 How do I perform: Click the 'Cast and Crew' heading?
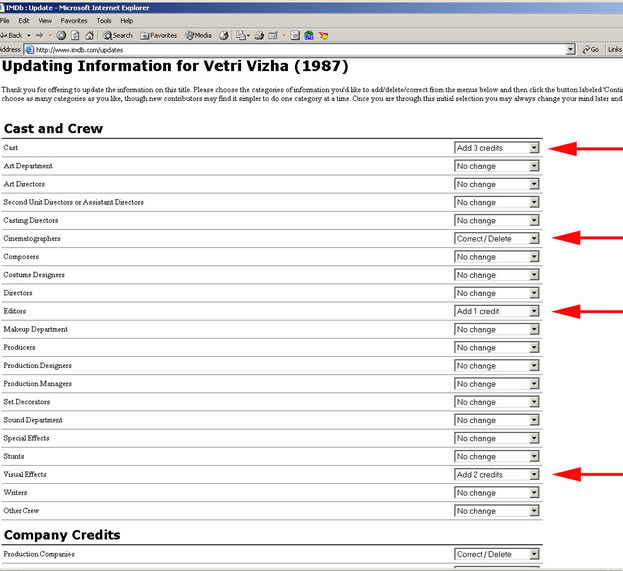coord(53,128)
